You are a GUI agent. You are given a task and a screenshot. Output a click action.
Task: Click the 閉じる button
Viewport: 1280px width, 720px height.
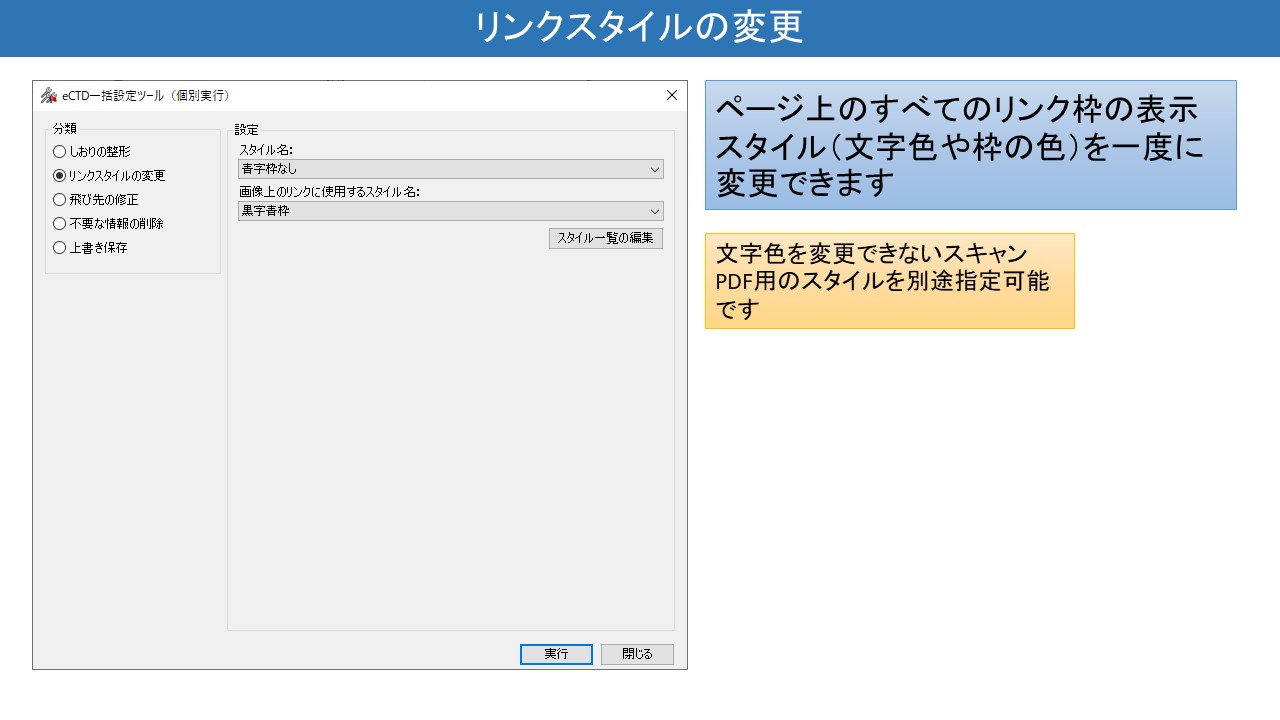pyautogui.click(x=637, y=654)
